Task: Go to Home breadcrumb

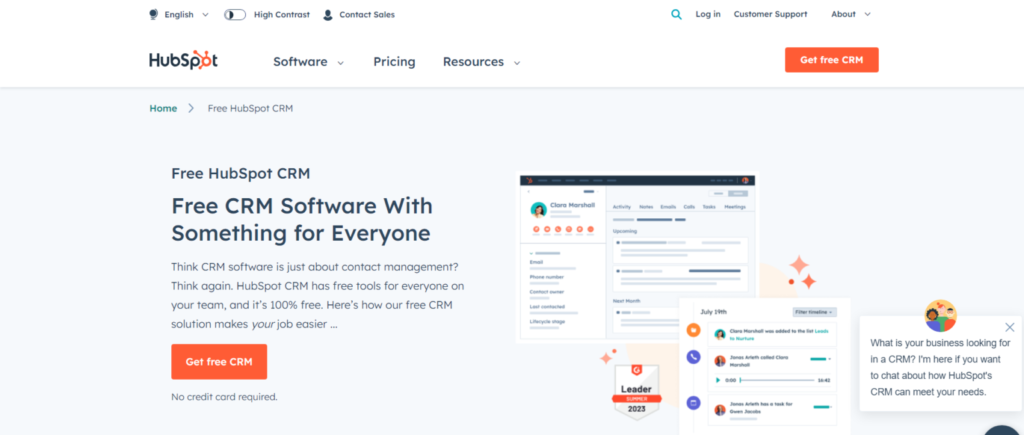Action: pos(163,108)
